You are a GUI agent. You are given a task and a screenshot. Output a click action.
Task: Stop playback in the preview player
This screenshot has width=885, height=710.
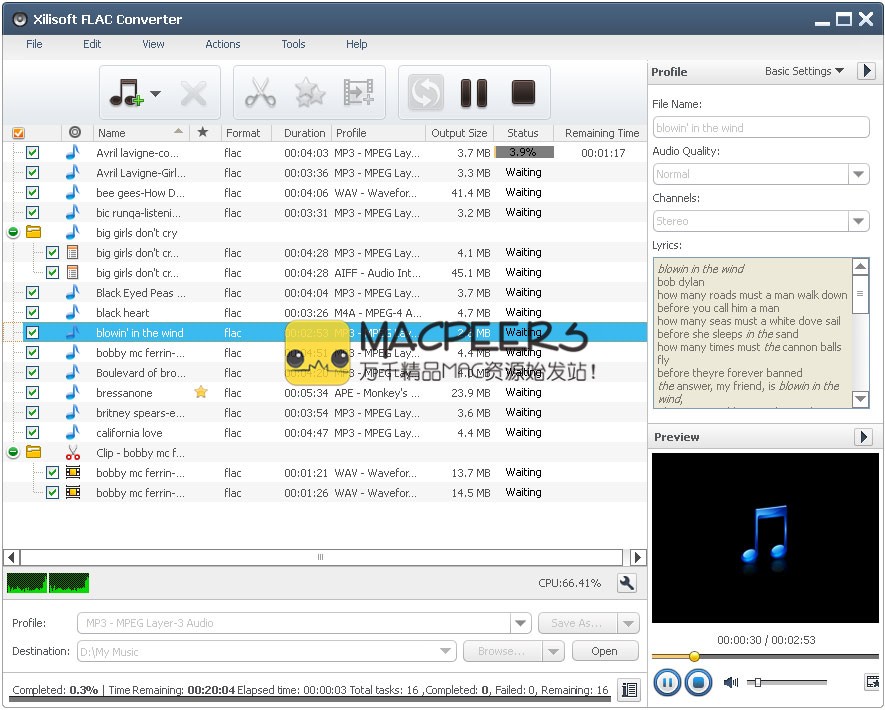pos(699,683)
